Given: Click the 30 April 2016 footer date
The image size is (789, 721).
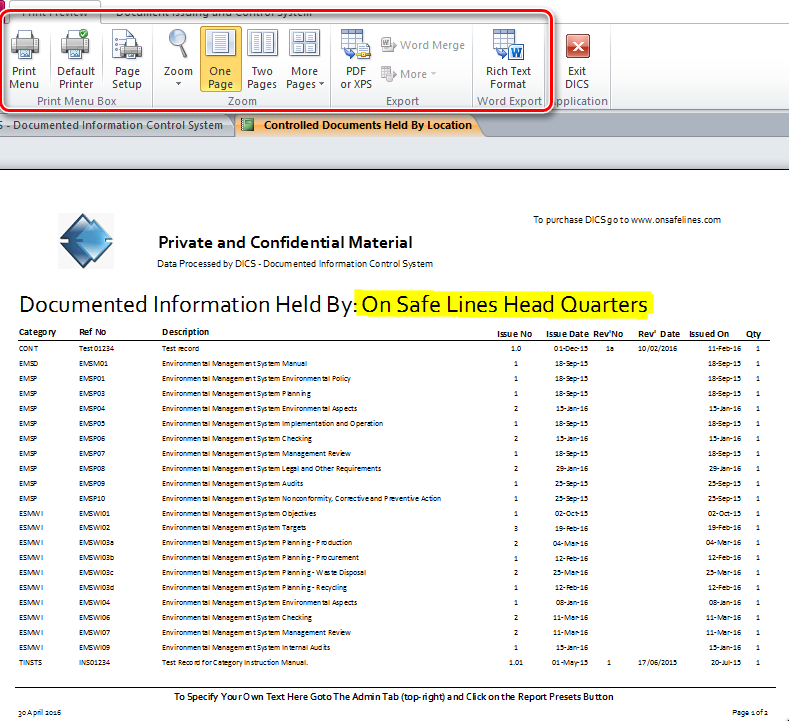Looking at the screenshot, I should pos(39,712).
